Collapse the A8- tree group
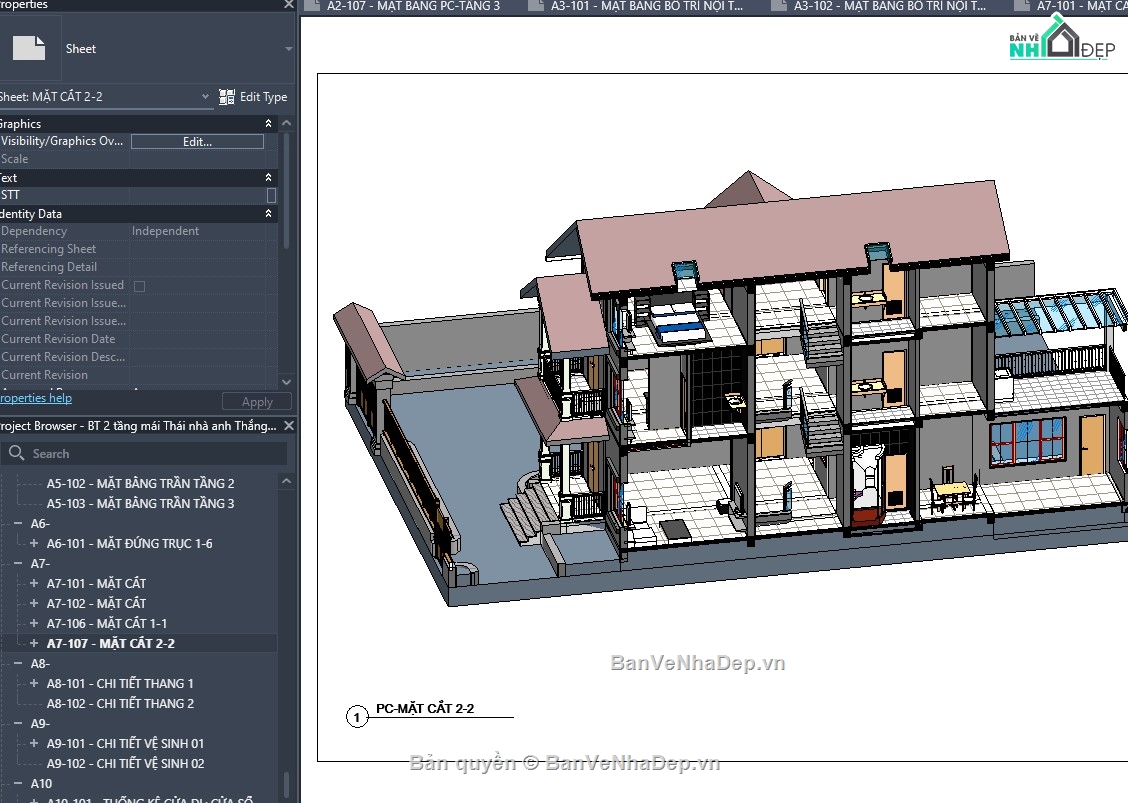 pos(18,663)
